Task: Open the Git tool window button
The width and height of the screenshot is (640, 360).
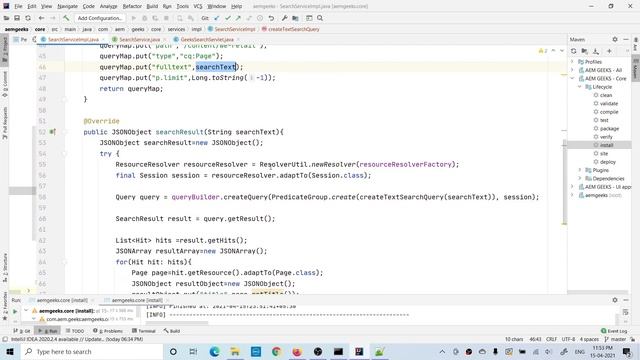Action: [22, 331]
